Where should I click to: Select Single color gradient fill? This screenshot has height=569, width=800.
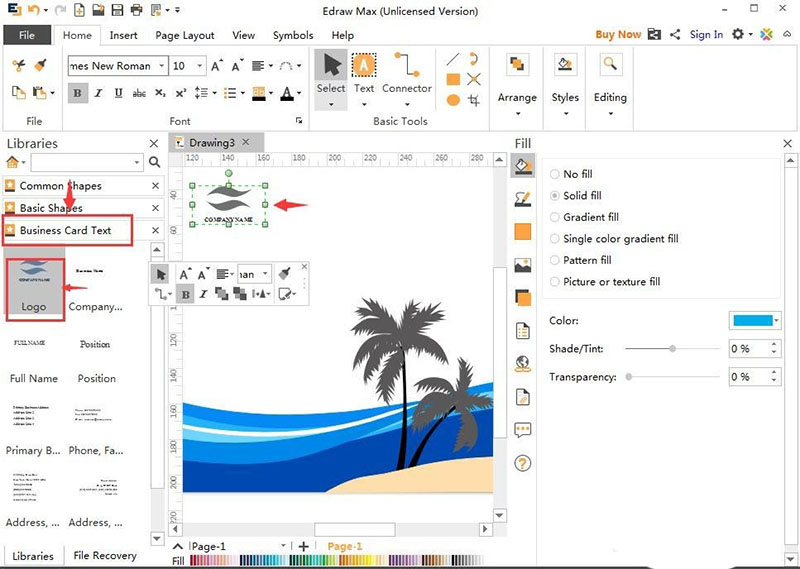(x=555, y=238)
